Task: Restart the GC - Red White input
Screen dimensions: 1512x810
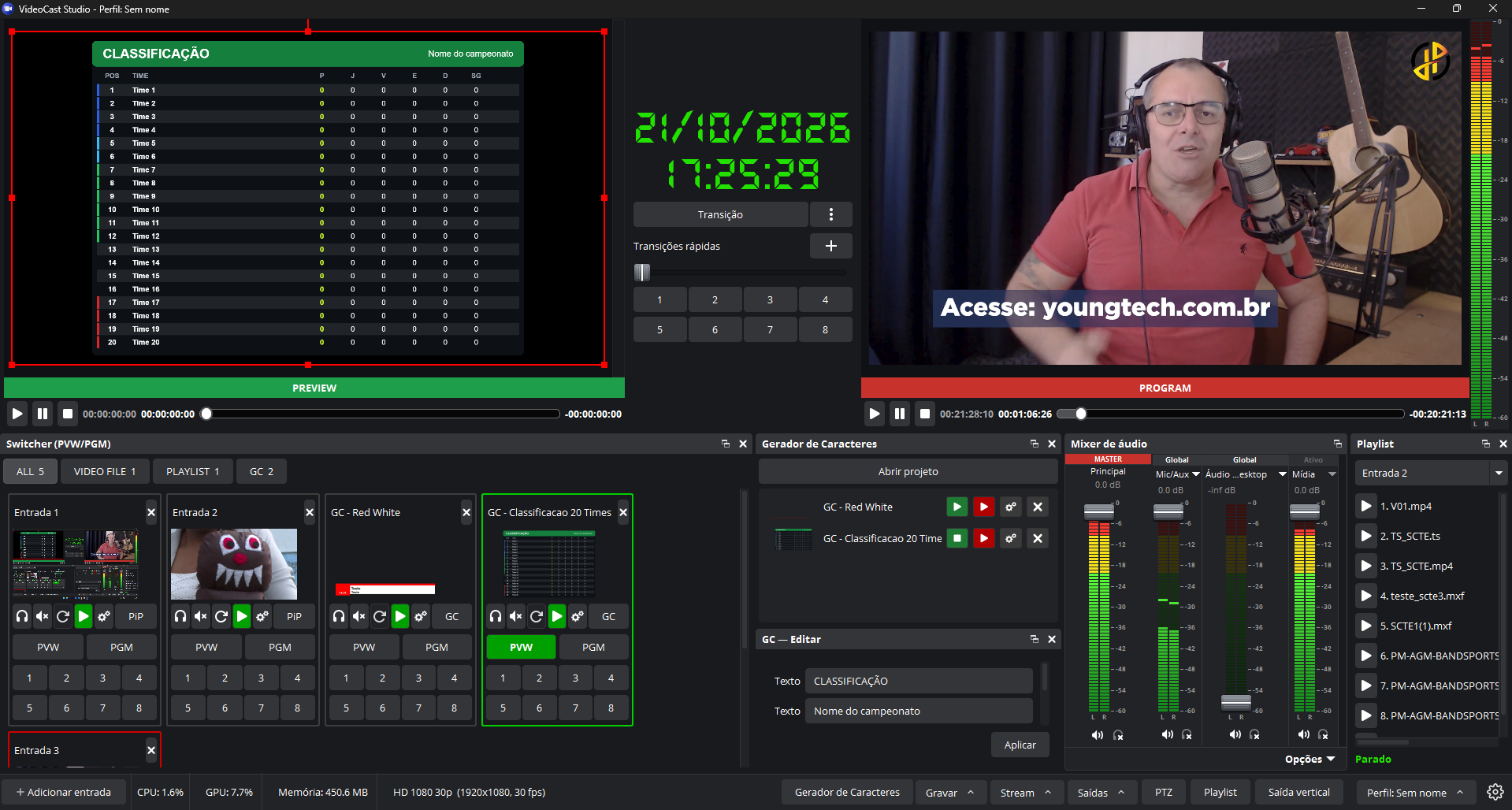Action: pos(380,616)
